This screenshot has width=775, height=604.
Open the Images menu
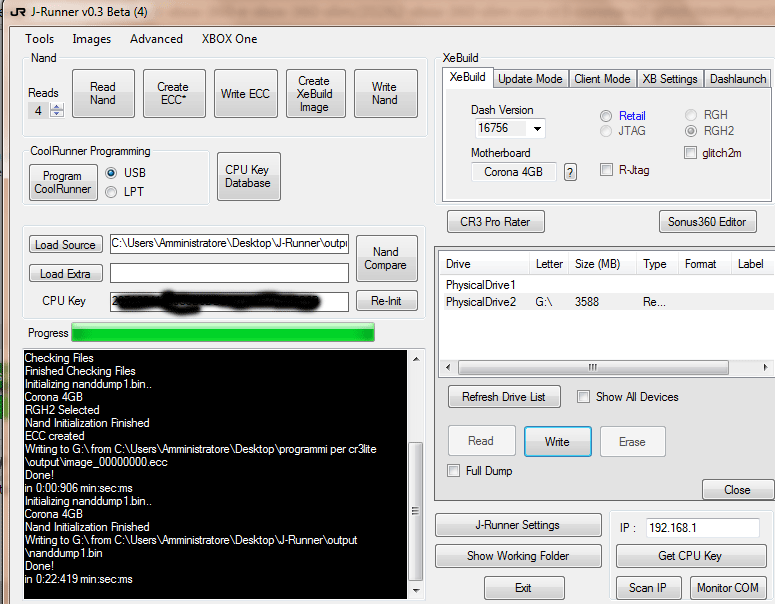[91, 39]
